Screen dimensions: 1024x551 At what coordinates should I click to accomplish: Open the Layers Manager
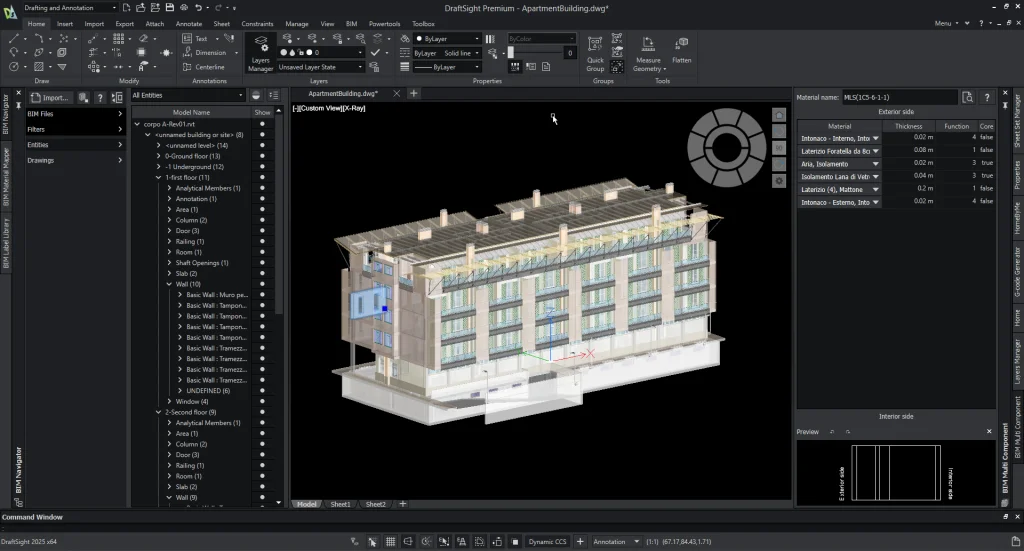[x=260, y=53]
